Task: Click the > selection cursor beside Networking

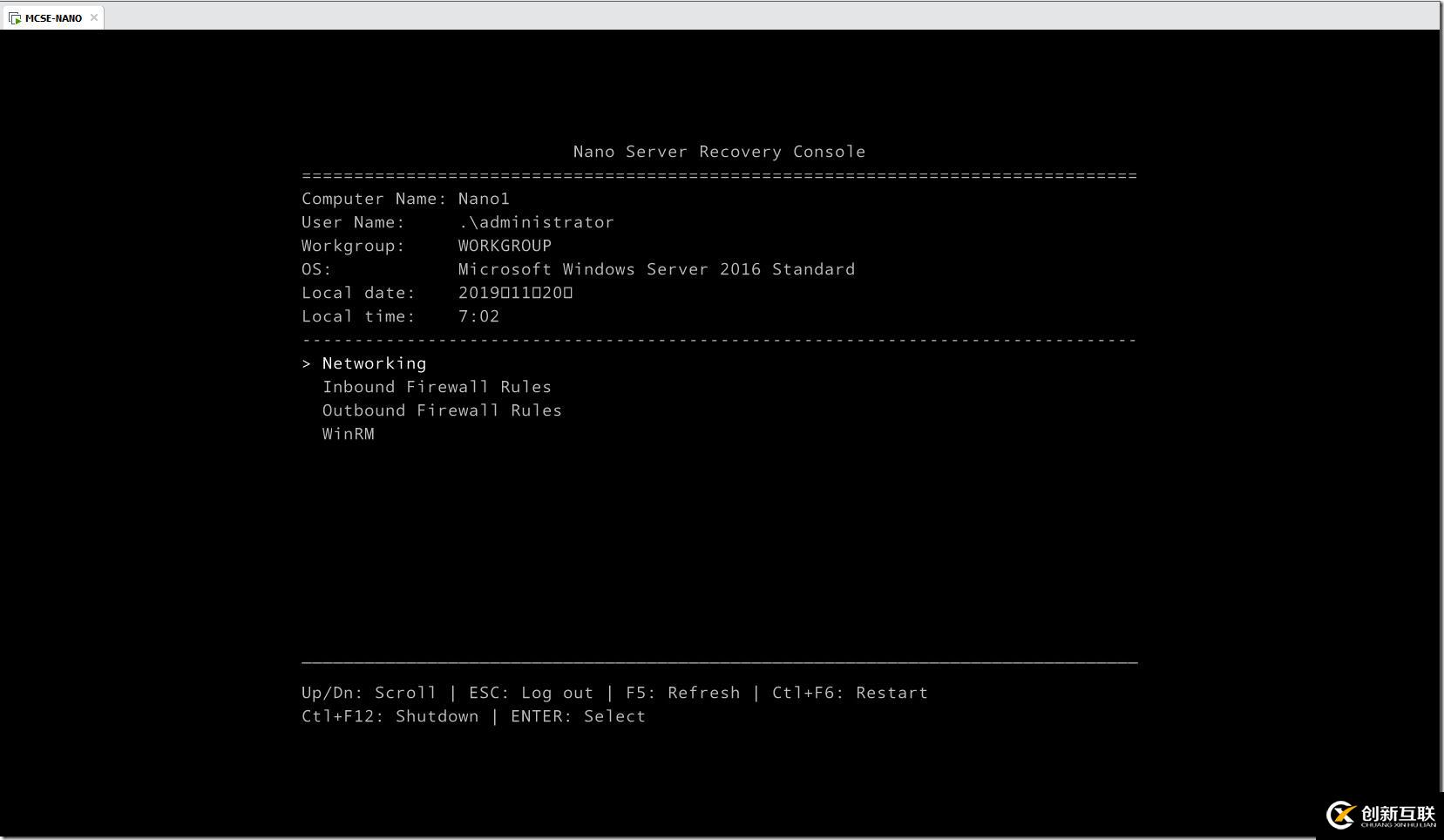Action: point(307,363)
